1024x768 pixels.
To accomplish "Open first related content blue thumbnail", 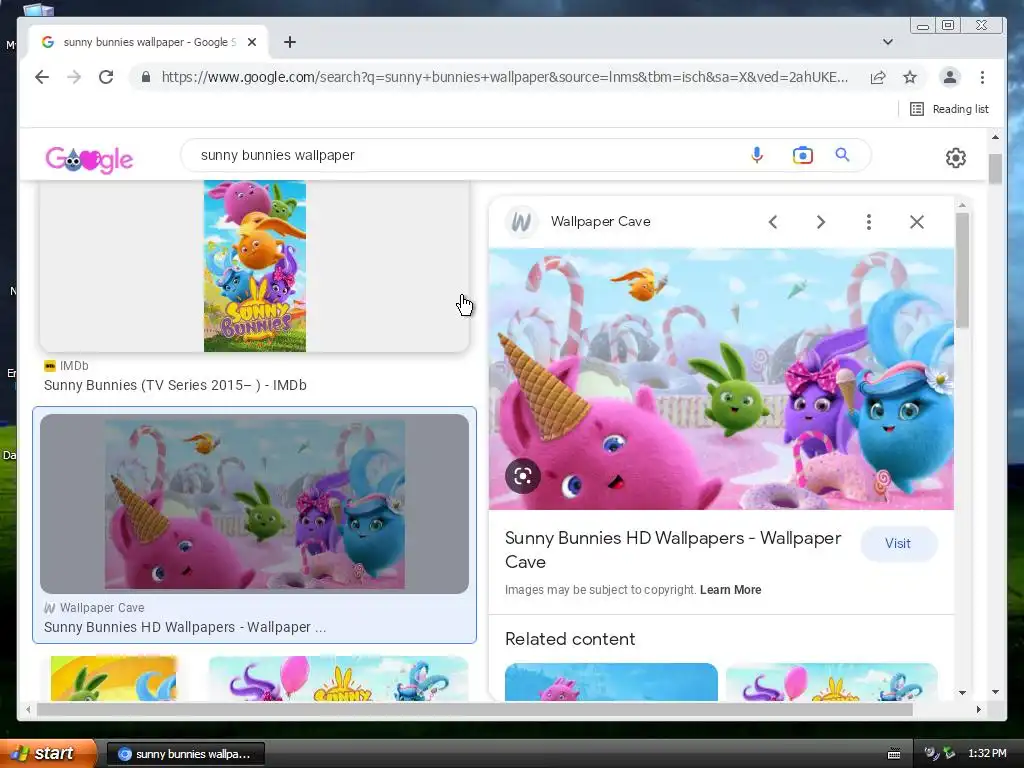I will tap(611, 682).
